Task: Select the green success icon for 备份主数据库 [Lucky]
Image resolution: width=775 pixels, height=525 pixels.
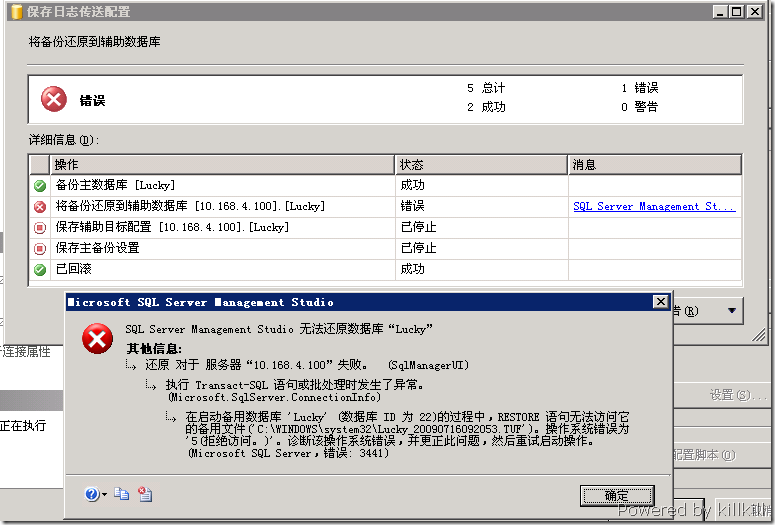Action: [x=40, y=186]
